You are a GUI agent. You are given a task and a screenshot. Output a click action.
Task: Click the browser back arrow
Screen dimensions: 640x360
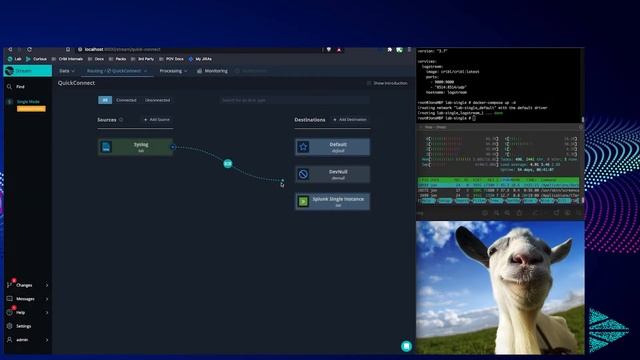pos(10,49)
